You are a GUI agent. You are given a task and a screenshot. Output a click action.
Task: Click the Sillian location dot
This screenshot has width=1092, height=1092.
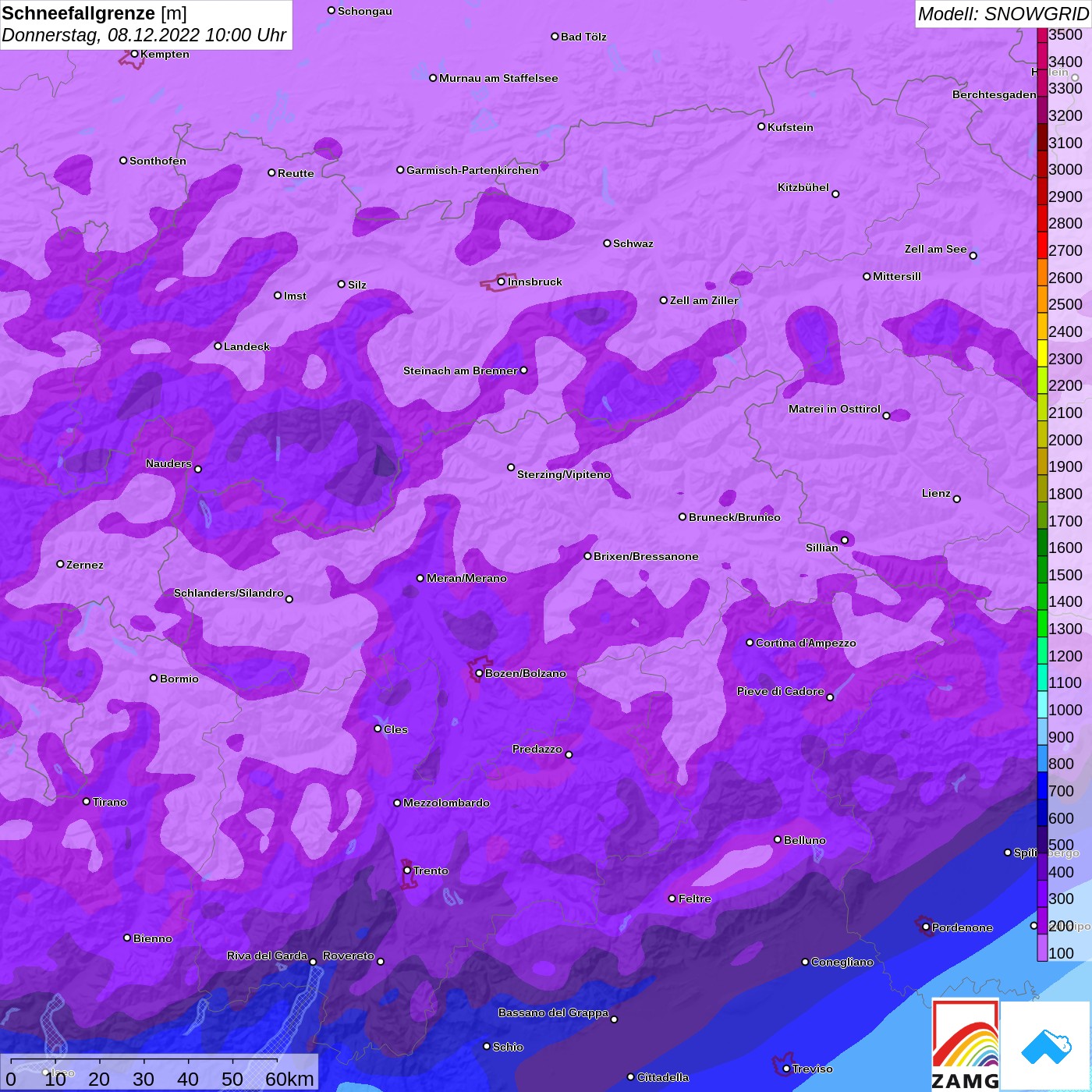point(845,540)
